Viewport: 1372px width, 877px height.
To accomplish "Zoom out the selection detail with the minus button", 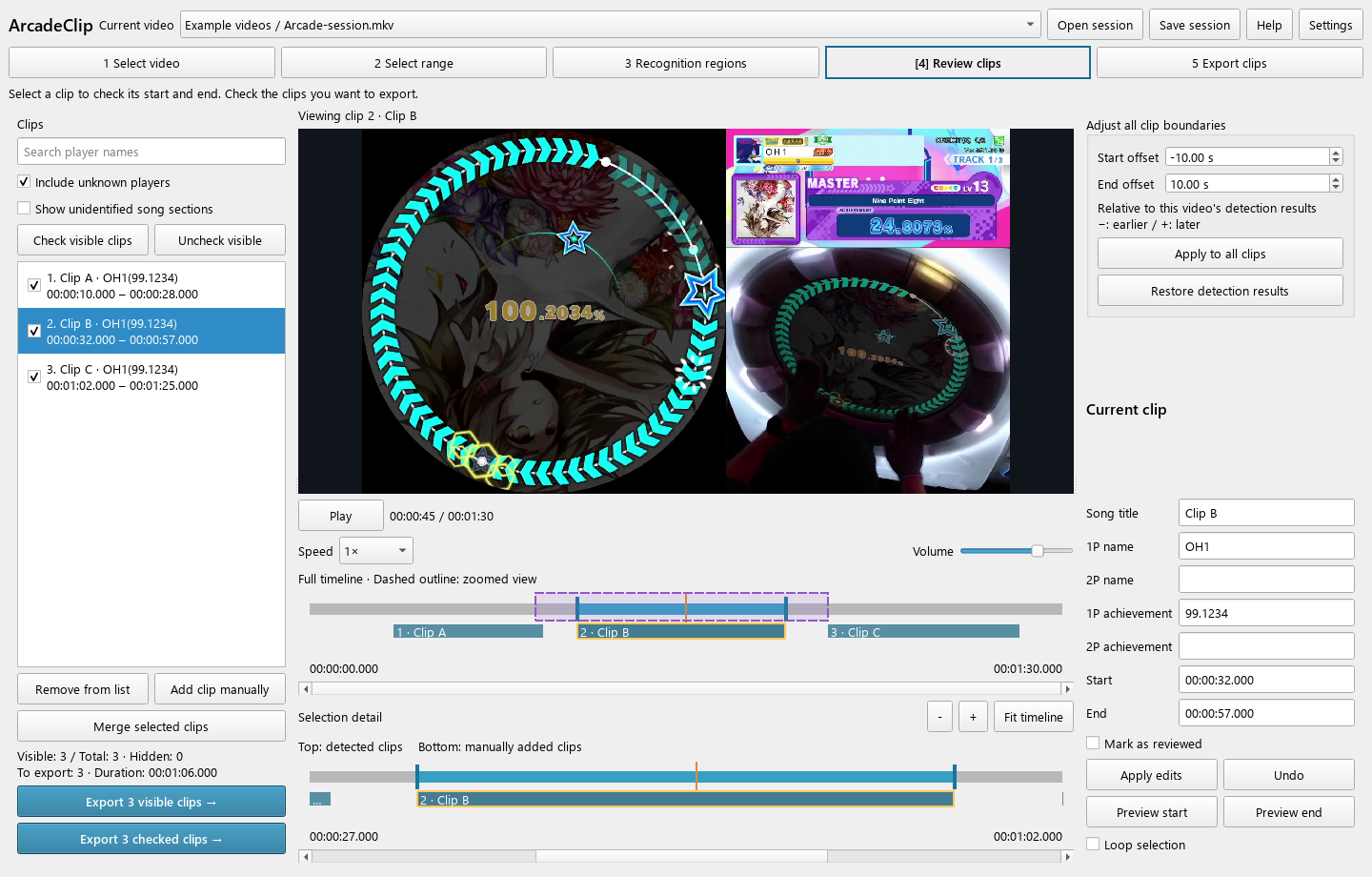I will [939, 717].
